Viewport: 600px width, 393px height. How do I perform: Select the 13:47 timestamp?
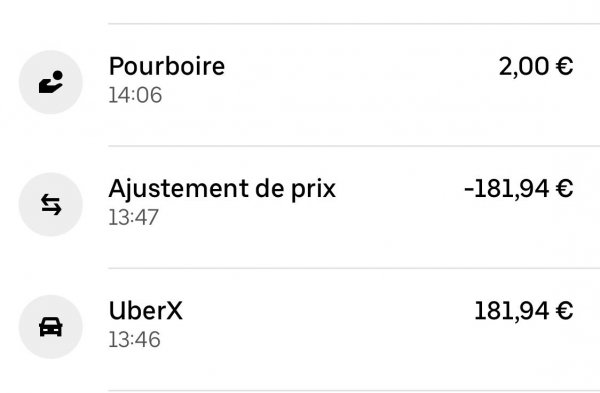point(134,217)
